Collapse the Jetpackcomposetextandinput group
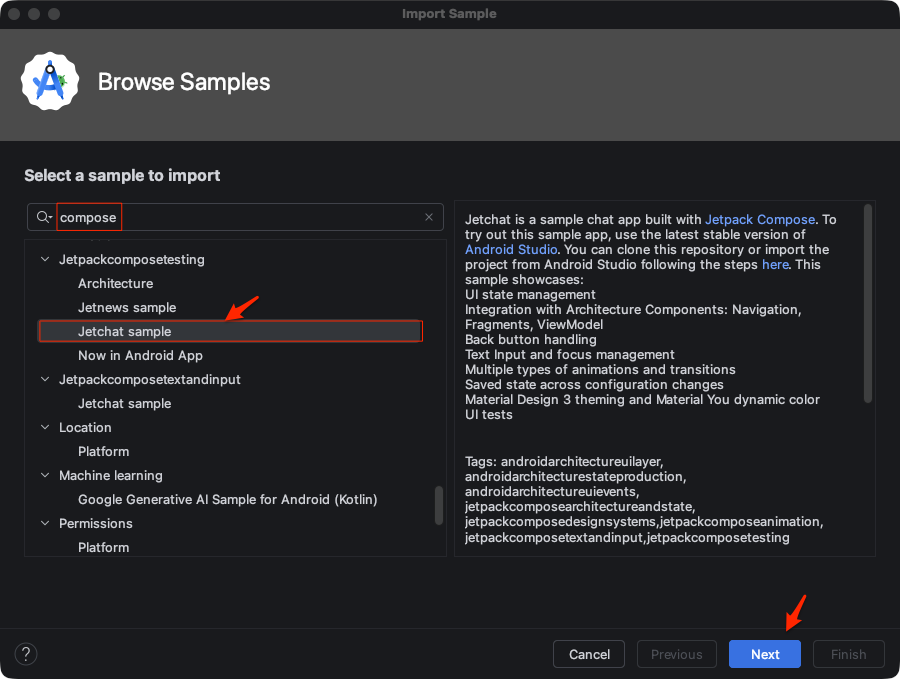Screen dimensions: 900x679 point(45,379)
